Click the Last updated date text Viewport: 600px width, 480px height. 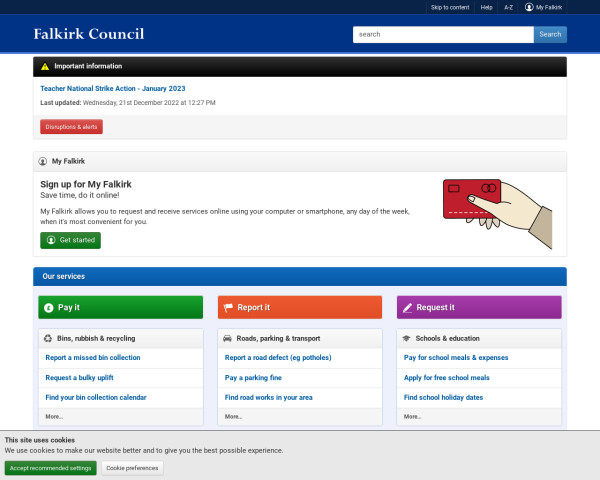128,103
